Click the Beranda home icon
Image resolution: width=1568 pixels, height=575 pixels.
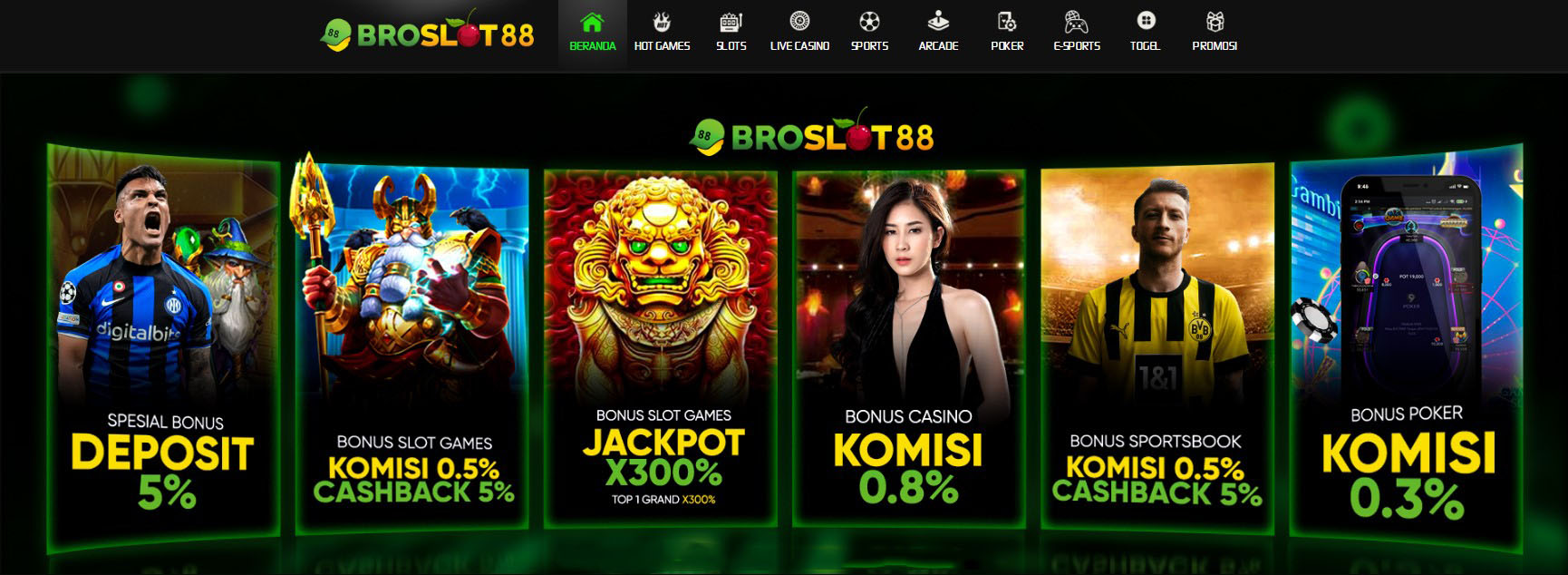(x=592, y=21)
